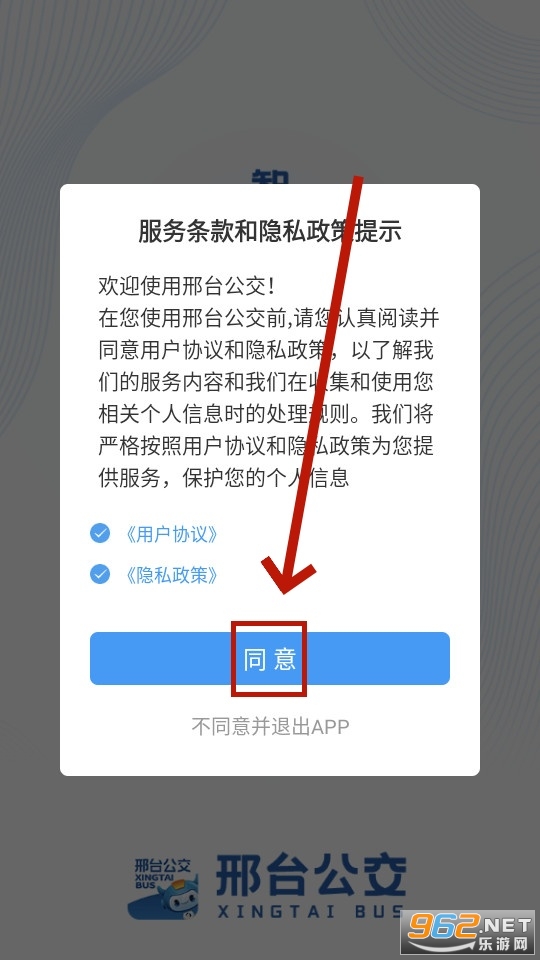The image size is (540, 960).
Task: Tap the blue 同意 button
Action: [269, 658]
